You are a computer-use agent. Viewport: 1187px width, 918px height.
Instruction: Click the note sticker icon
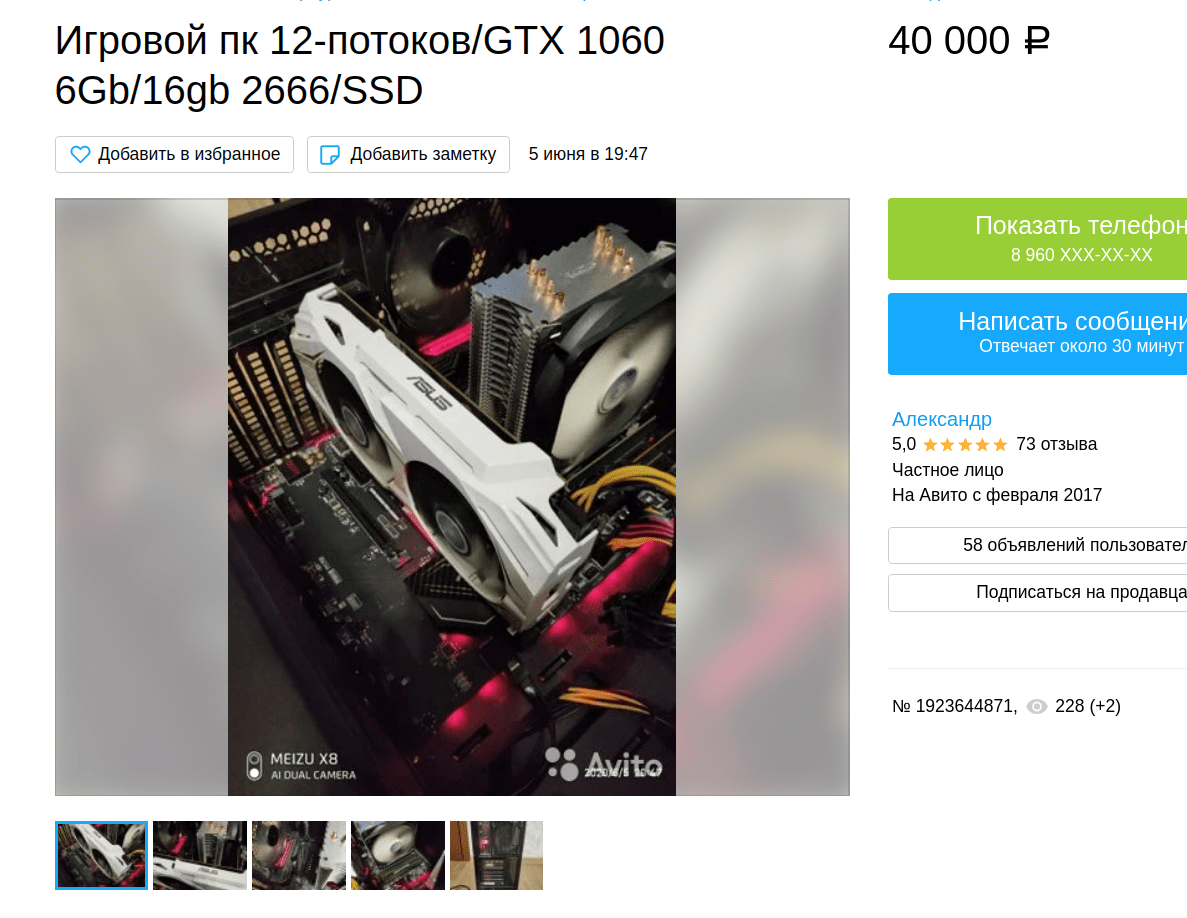pyautogui.click(x=330, y=154)
